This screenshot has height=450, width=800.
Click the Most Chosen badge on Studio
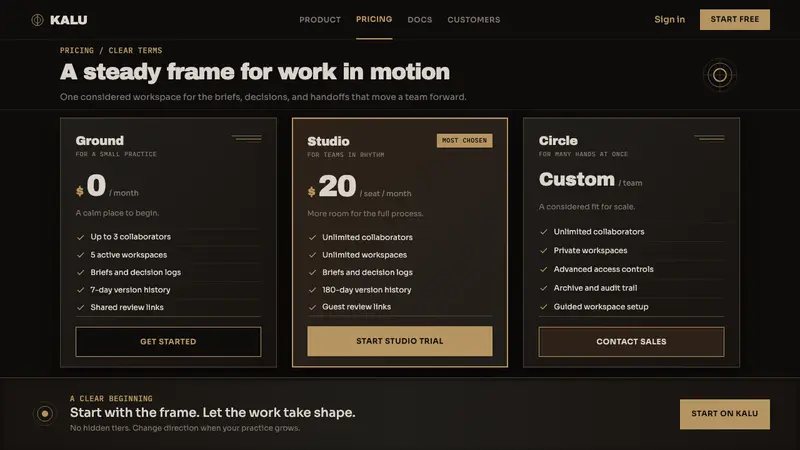464,140
